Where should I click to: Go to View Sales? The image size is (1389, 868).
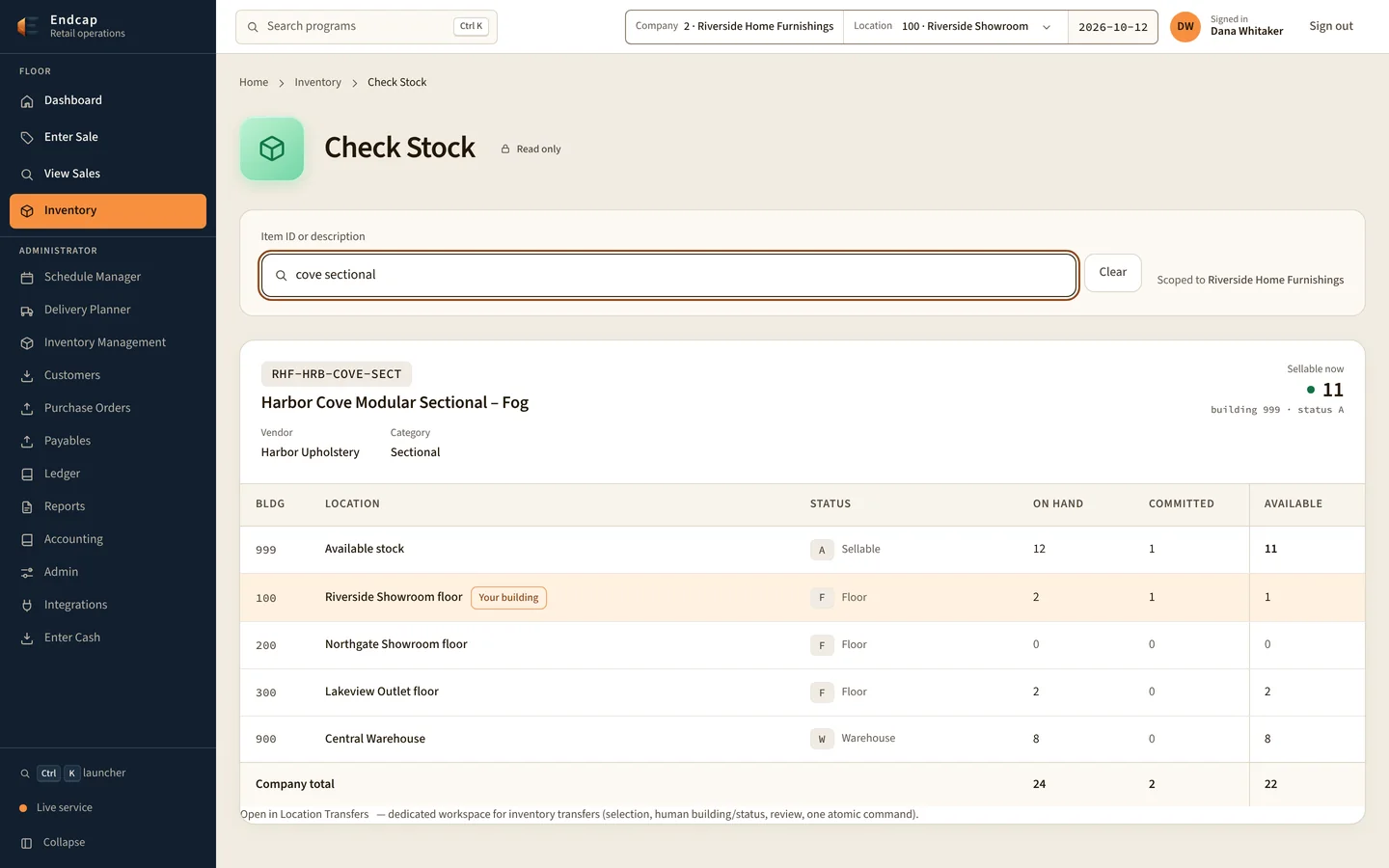(x=108, y=174)
